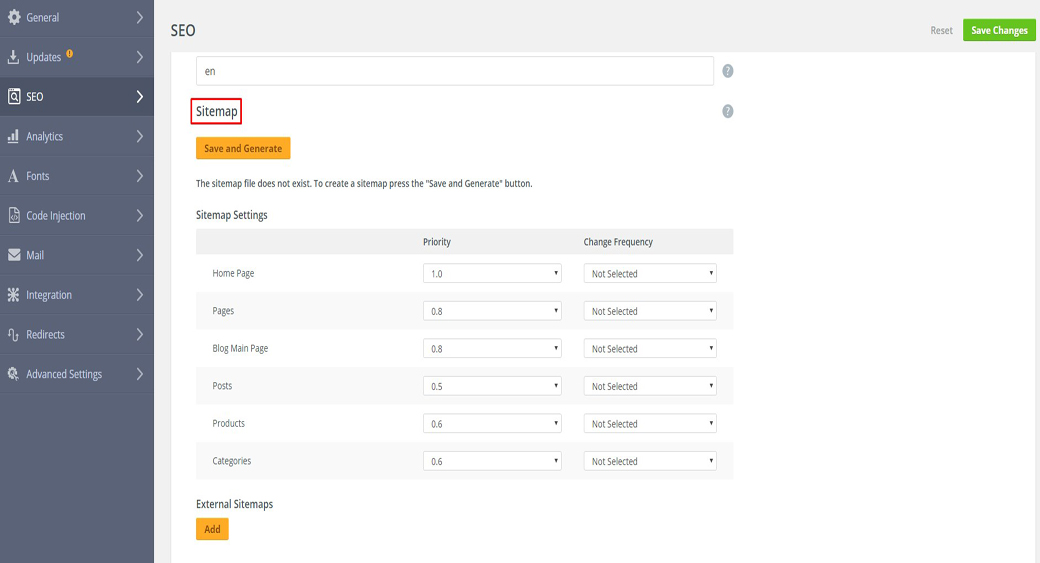Click help icon next to language field
1040x563 pixels.
[x=728, y=71]
